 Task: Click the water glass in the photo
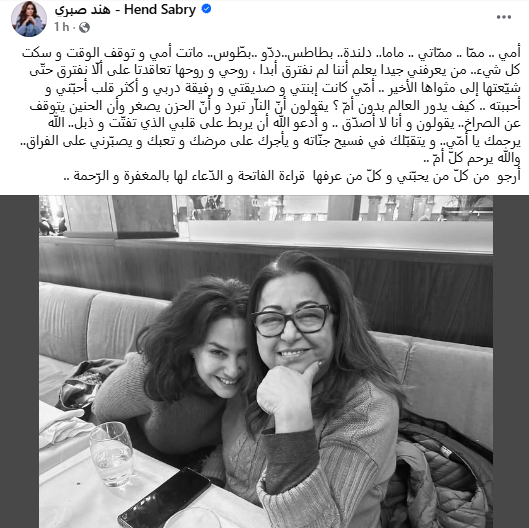point(112,453)
